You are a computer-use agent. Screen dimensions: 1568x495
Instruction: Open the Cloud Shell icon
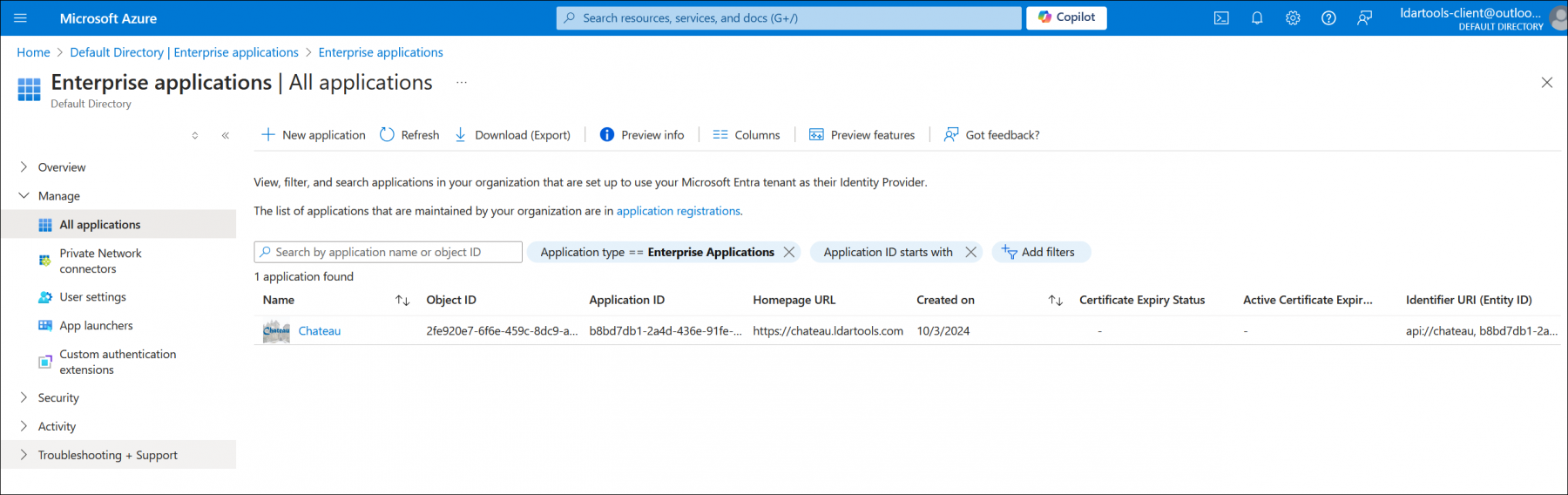(1221, 18)
